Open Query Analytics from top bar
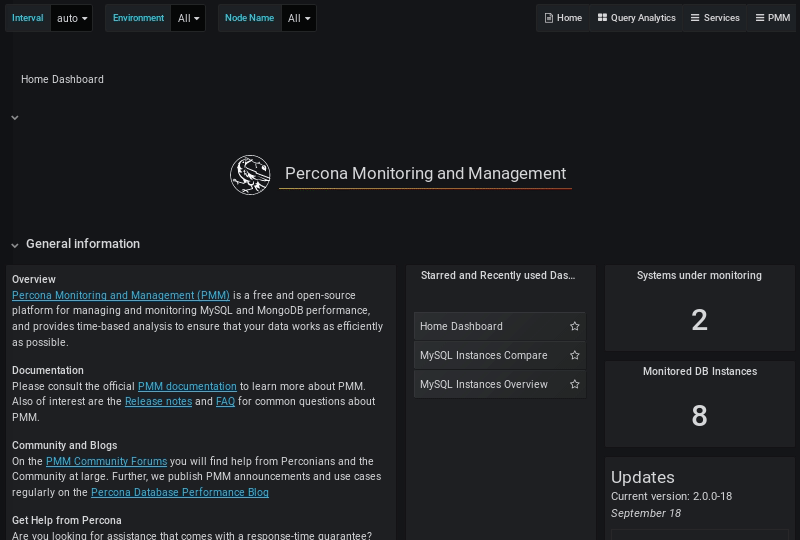Screen dimensions: 800x540 tap(636, 18)
